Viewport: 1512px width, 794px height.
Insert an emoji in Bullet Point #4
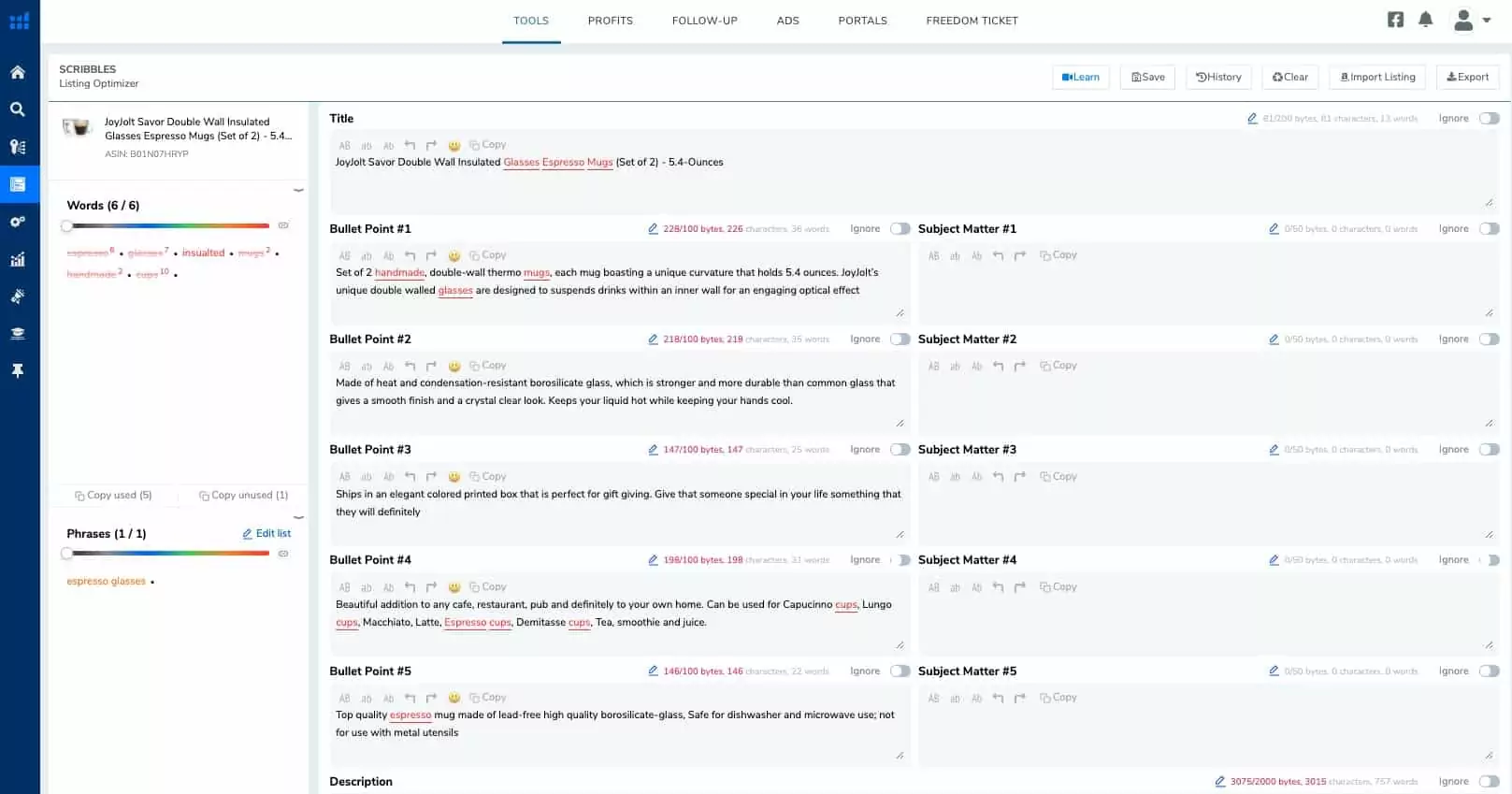point(454,588)
